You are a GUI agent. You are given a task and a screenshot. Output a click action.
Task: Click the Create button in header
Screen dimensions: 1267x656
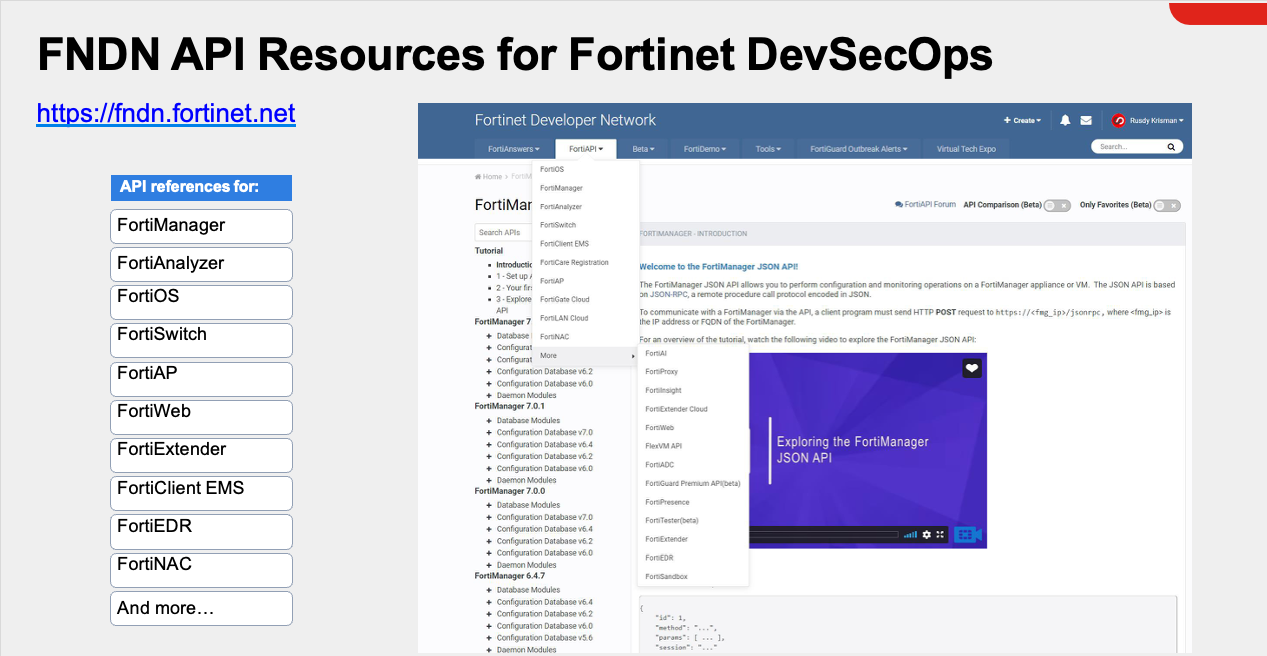(1022, 120)
